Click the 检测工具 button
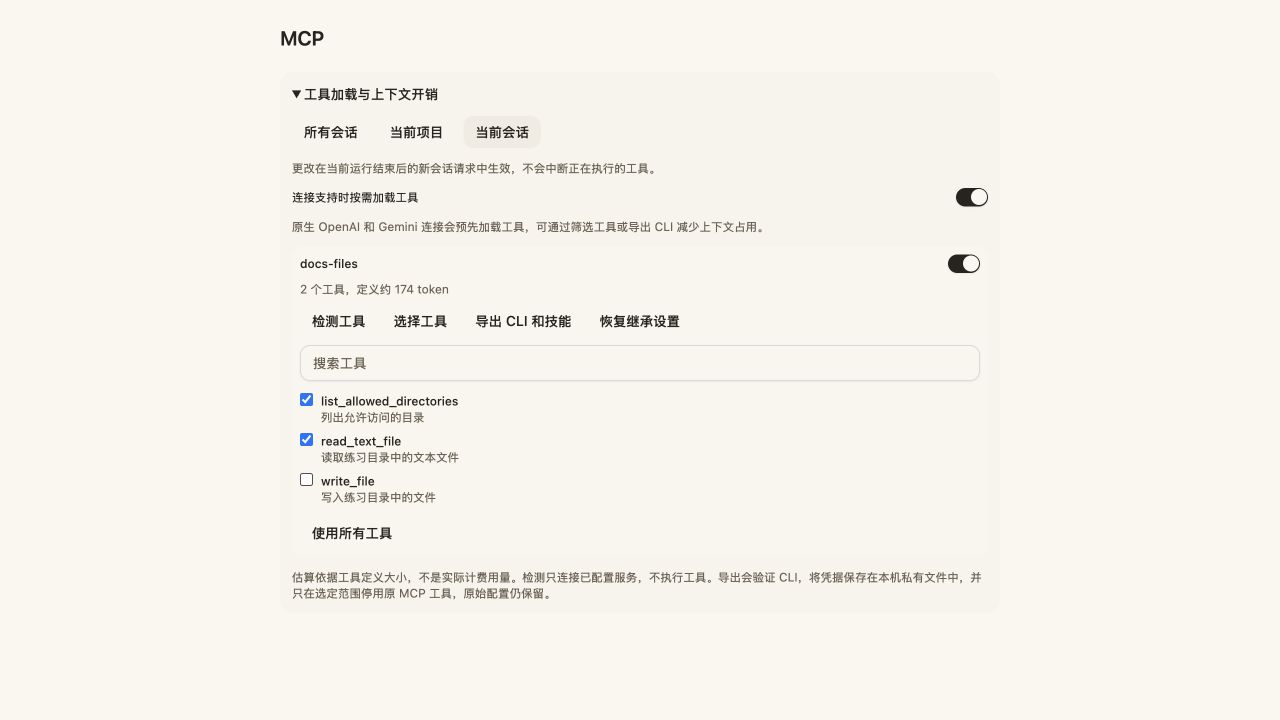1280x720 pixels. [x=339, y=321]
